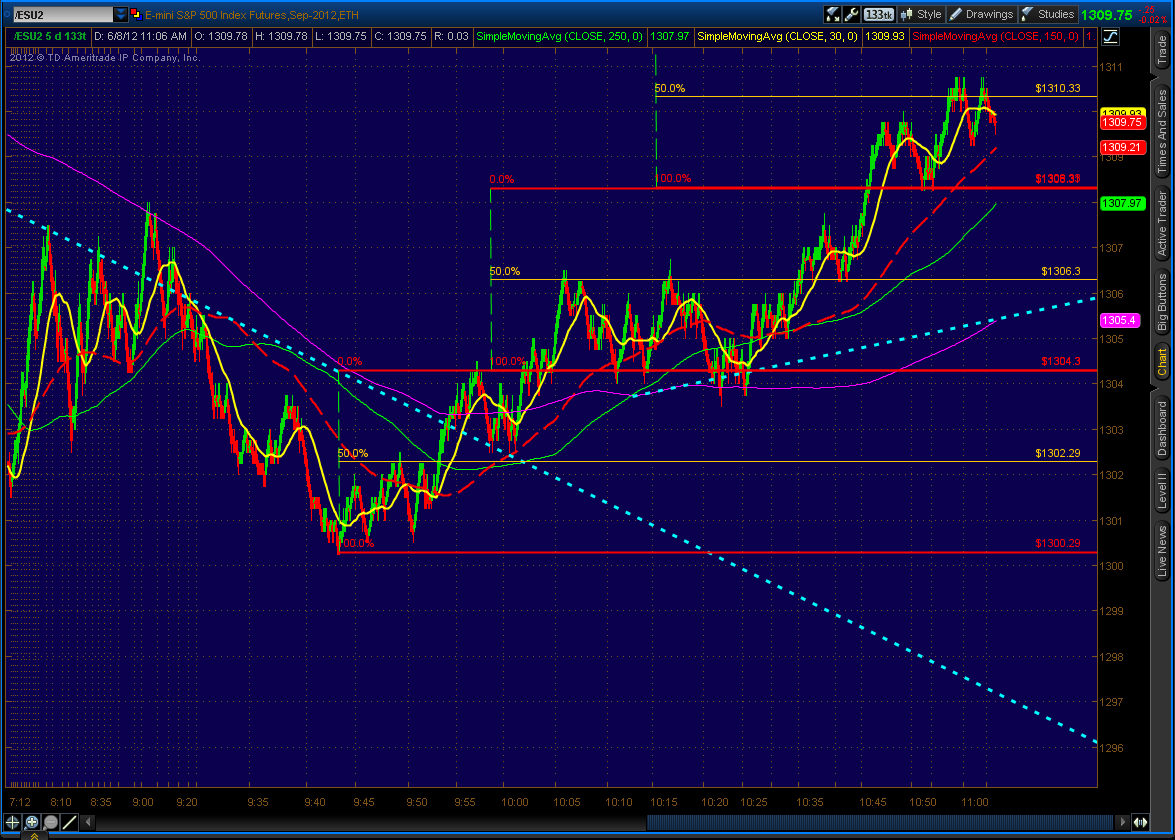Click SimpleMovingAvg (CLOSE, 250, 0) study label
1175x840 pixels.
(559, 36)
